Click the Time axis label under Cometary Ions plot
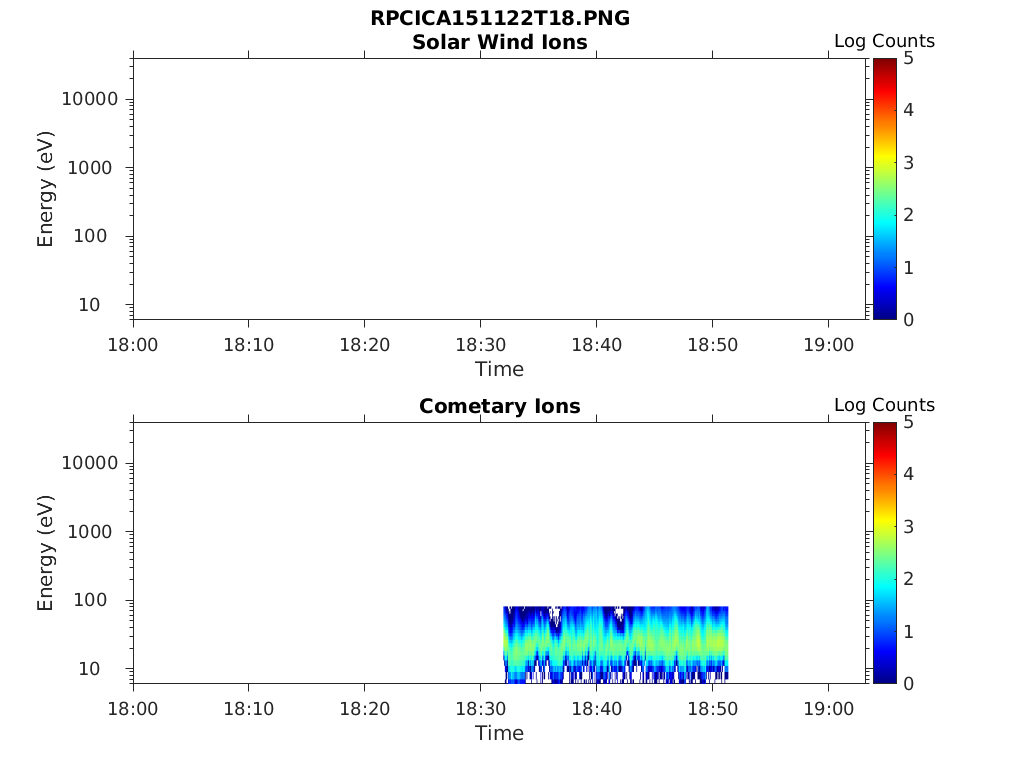This screenshot has height=768, width=1024. [500, 733]
